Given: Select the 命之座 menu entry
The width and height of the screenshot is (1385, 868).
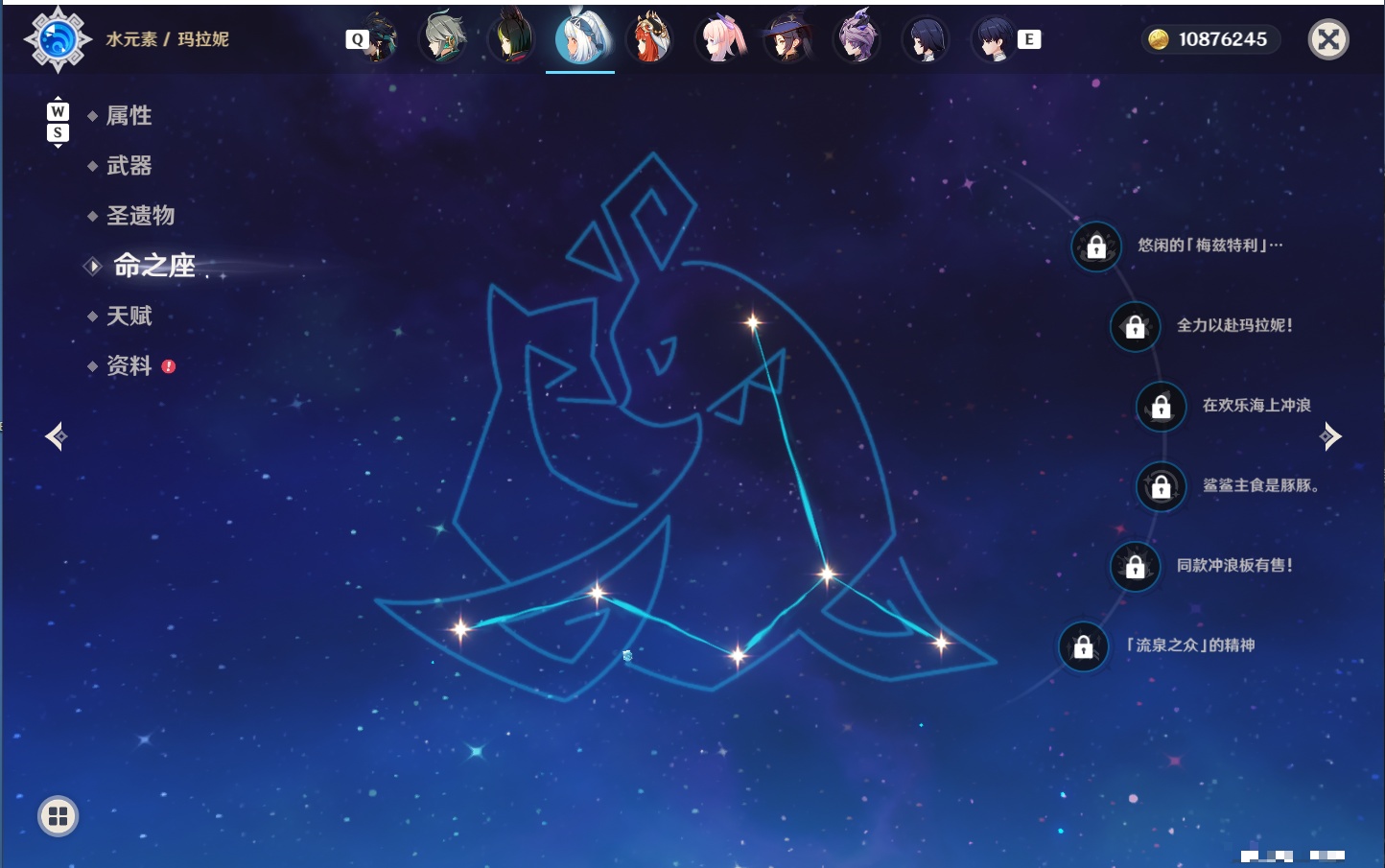Looking at the screenshot, I should tap(154, 266).
